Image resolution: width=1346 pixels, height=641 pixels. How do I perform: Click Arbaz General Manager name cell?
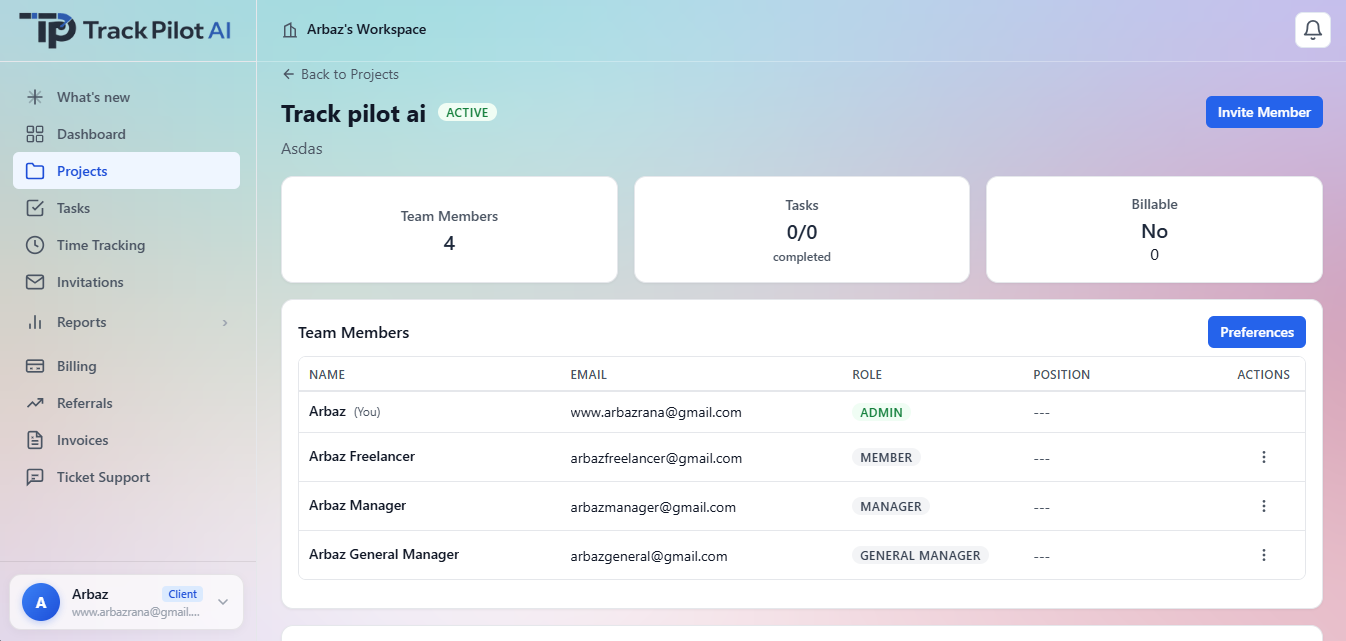(x=384, y=554)
